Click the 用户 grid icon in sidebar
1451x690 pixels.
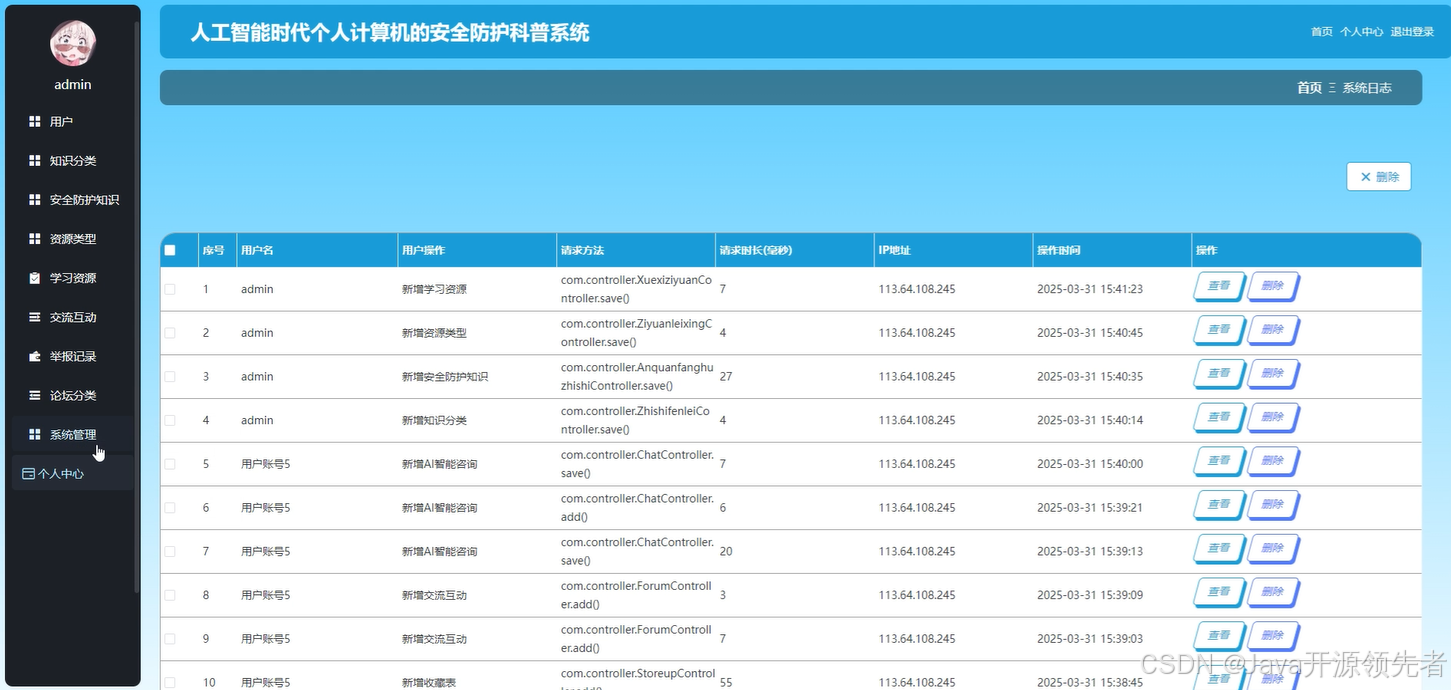coord(34,122)
